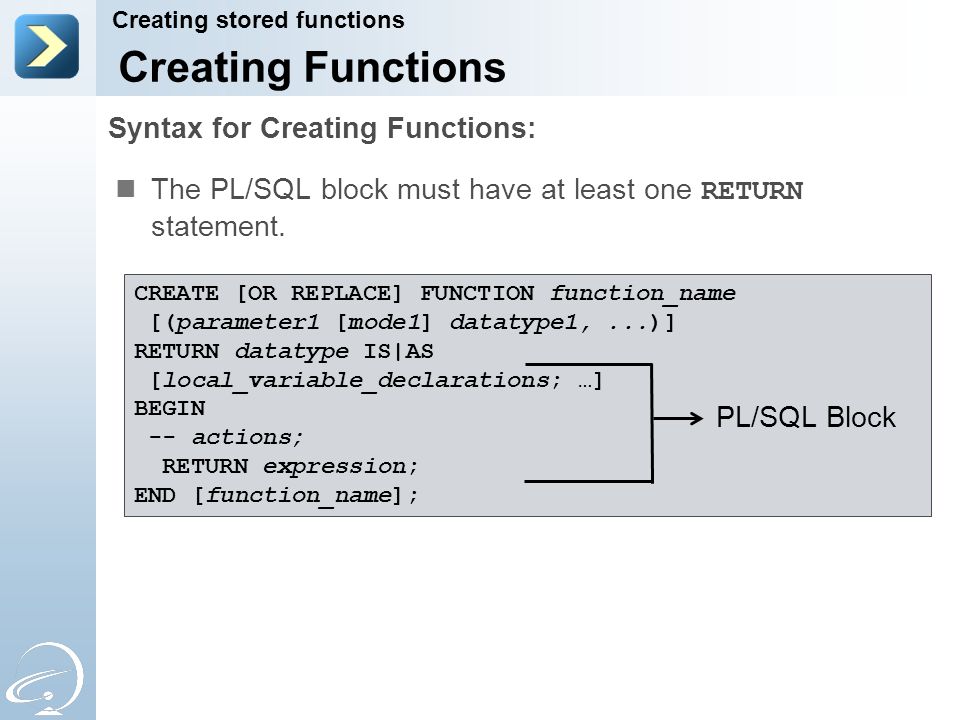
Task: Click the "-- actions;" comment line
Action: coord(226,437)
